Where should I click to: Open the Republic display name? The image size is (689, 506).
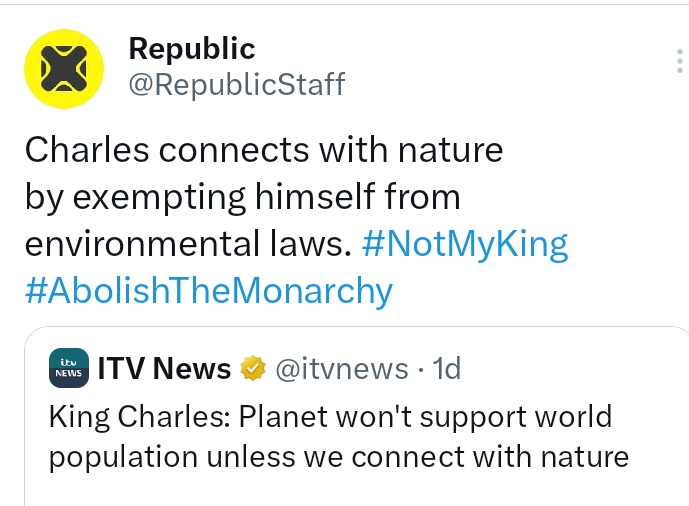tap(192, 48)
